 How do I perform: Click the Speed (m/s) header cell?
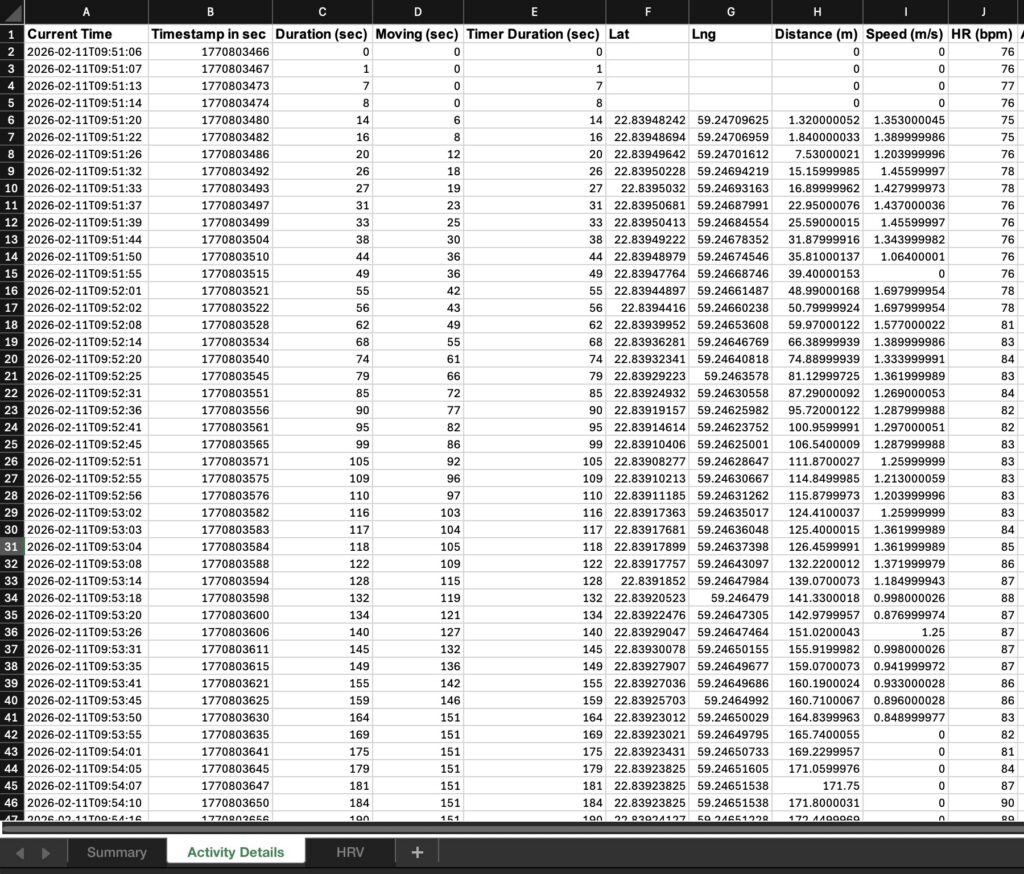coord(905,34)
